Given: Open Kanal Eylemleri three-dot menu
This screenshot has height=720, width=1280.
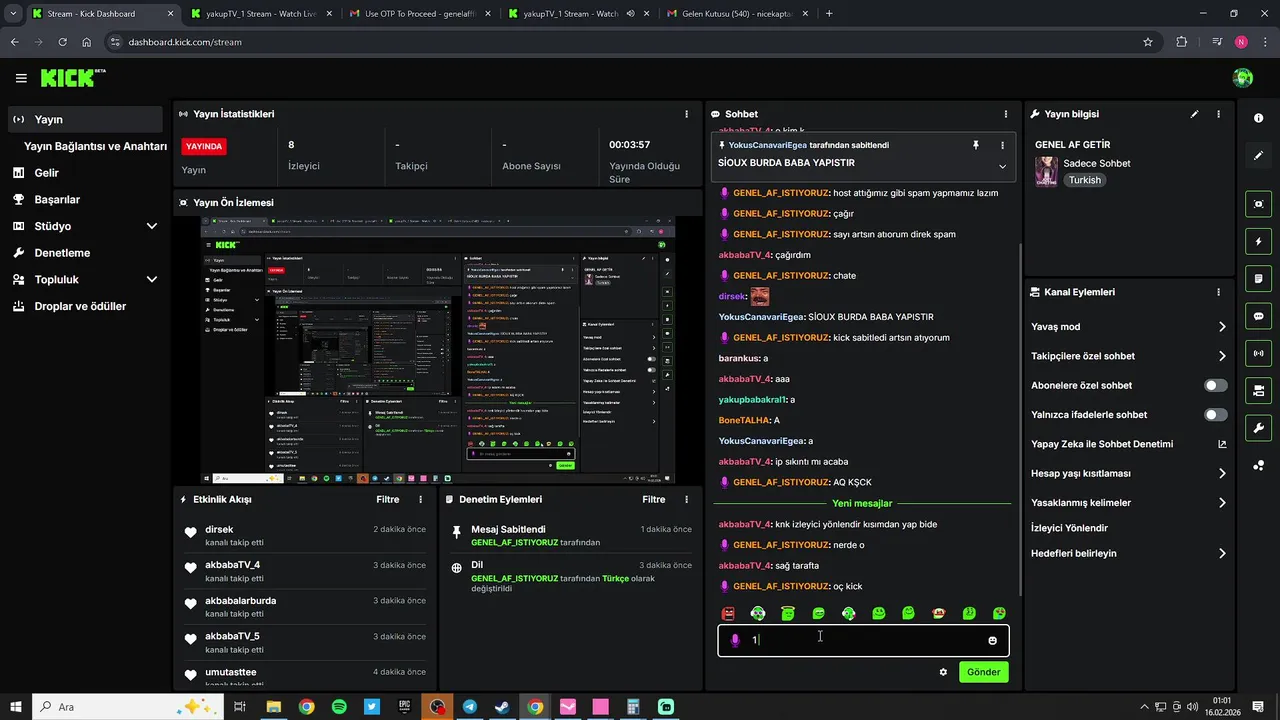Looking at the screenshot, I should pyautogui.click(x=1218, y=292).
